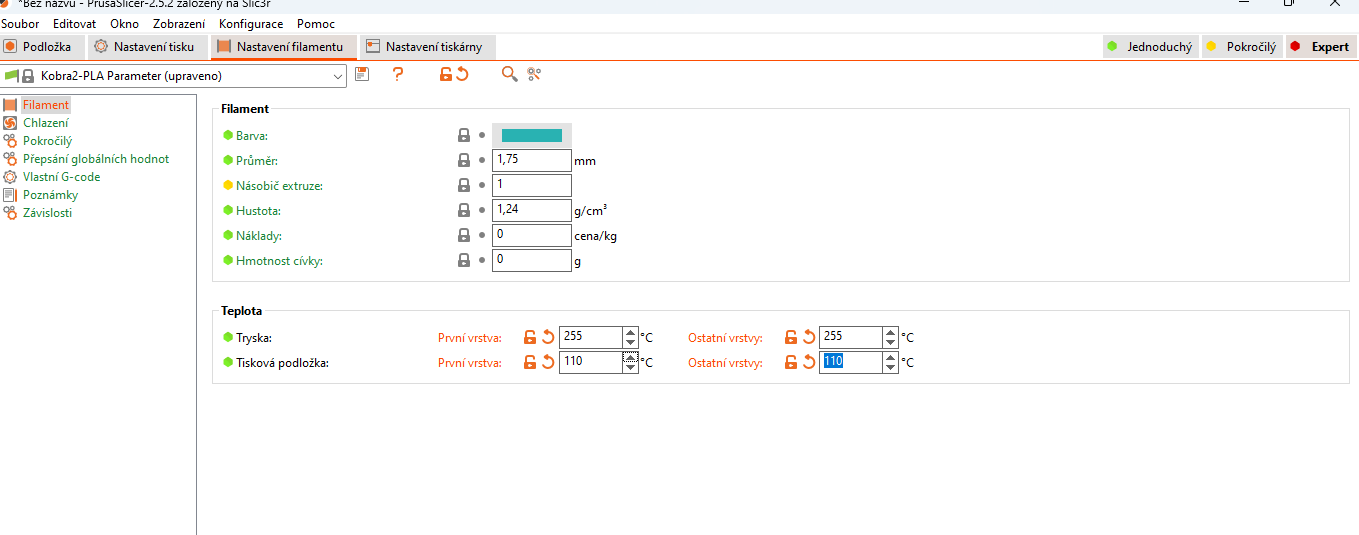
Task: Increase Tisková podložka Ostatní vrstvy temperature
Action: click(x=890, y=357)
